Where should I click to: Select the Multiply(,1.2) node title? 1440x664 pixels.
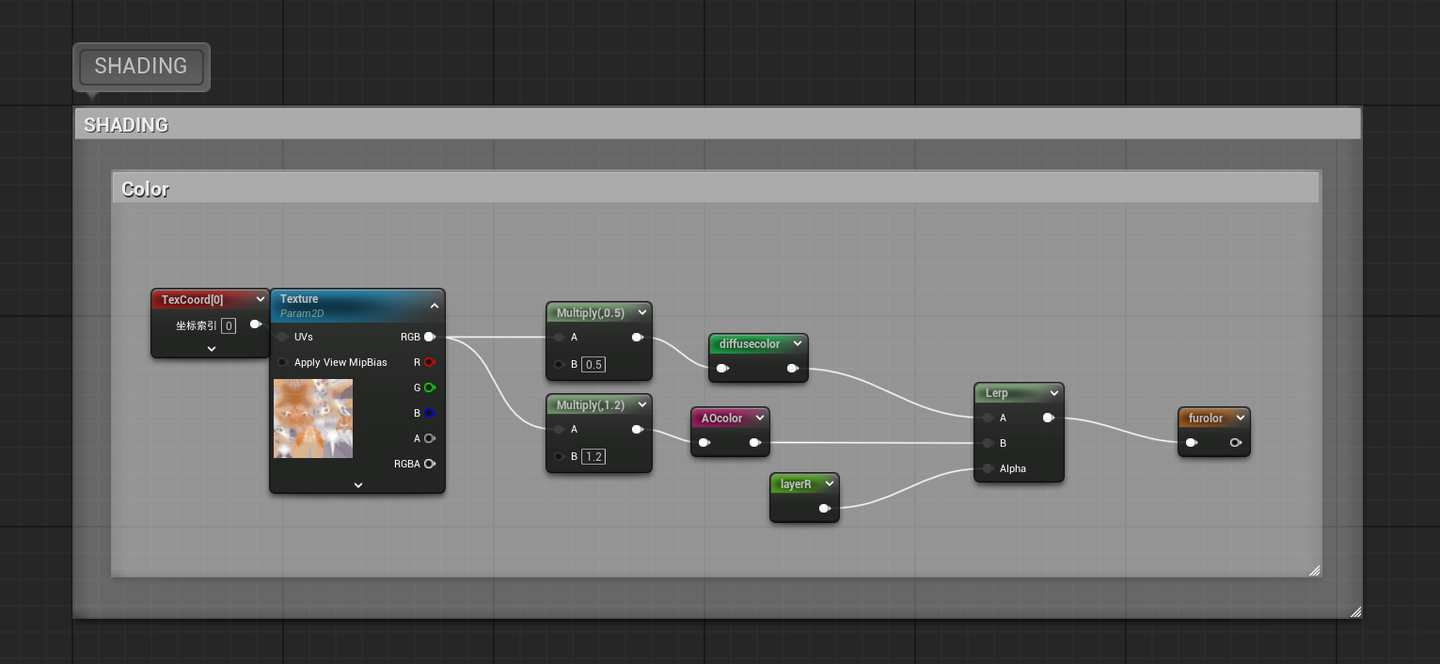click(x=590, y=405)
